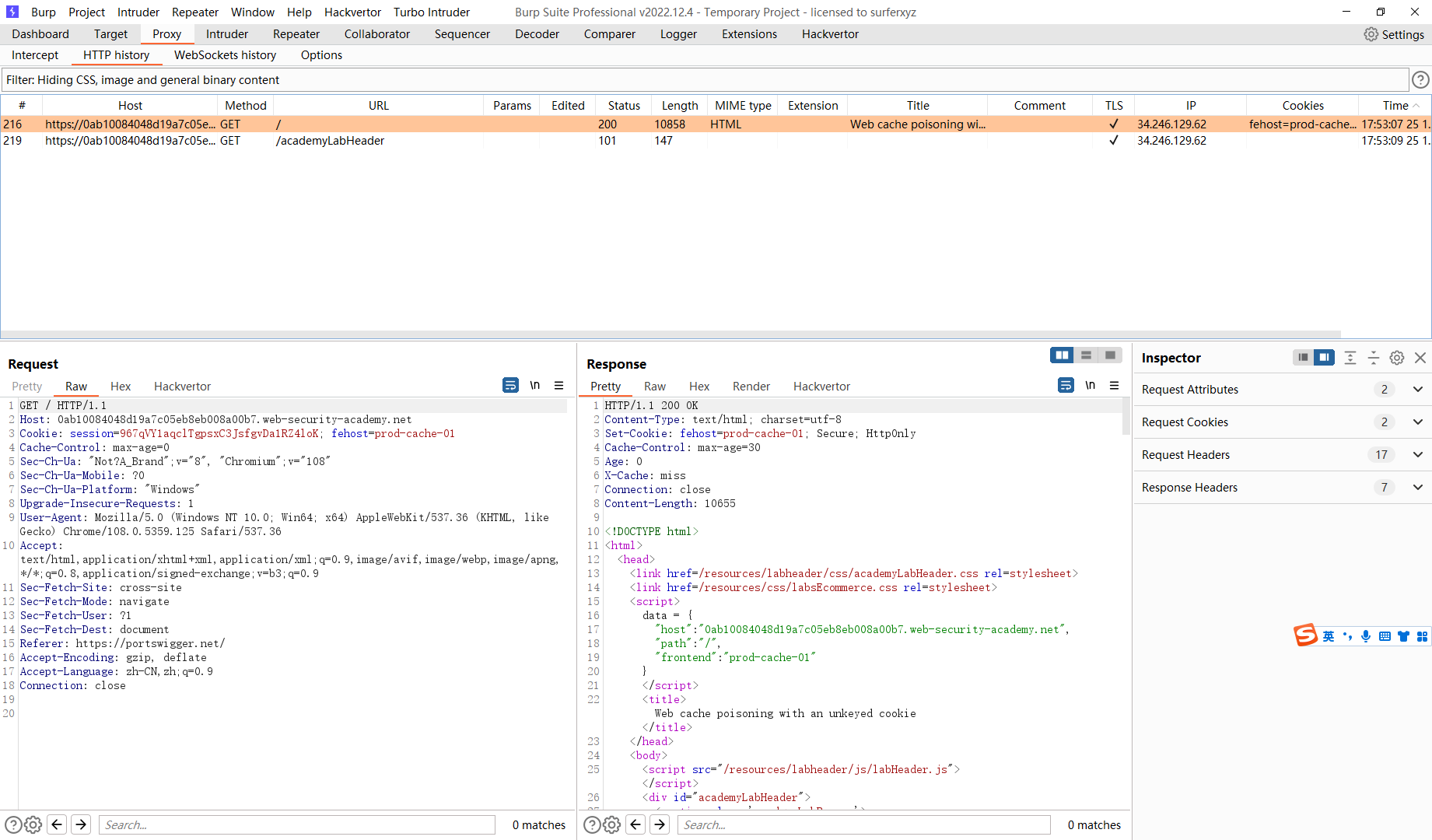Collapse all Inspector sections icon

[1374, 358]
